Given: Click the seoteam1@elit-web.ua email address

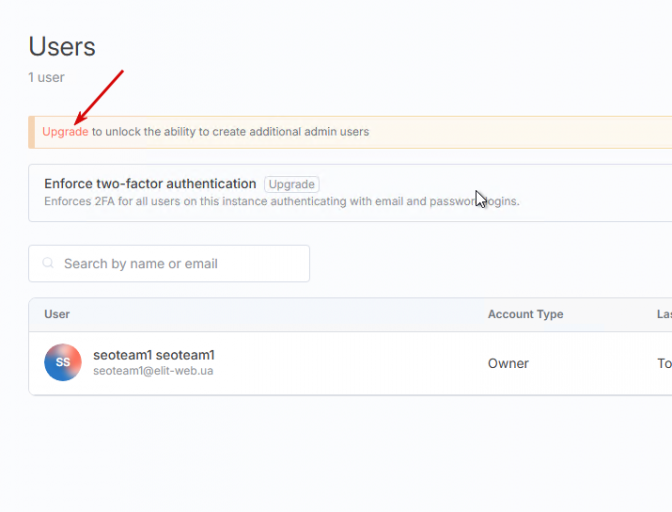Looking at the screenshot, I should pyautogui.click(x=153, y=371).
